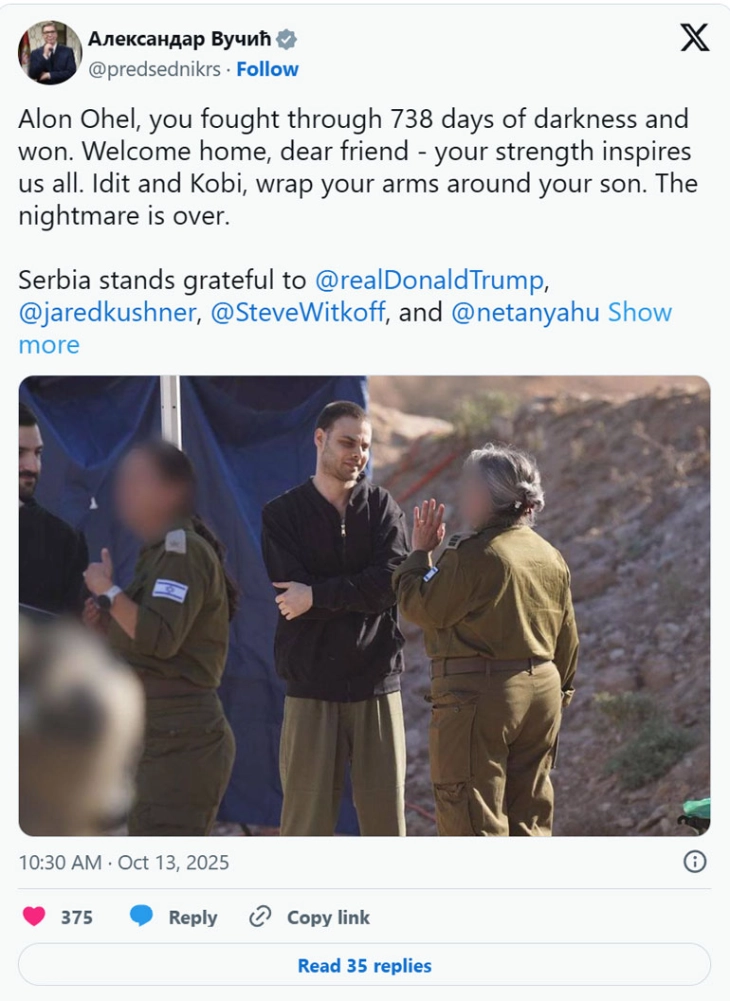Open the info icon beside the date
Image resolution: width=730 pixels, height=1001 pixels.
pos(695,862)
